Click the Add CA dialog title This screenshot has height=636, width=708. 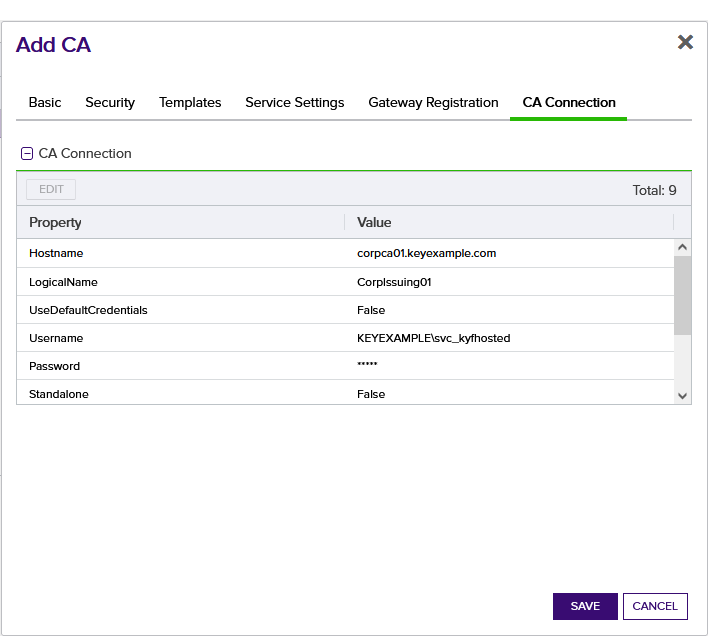(x=53, y=45)
